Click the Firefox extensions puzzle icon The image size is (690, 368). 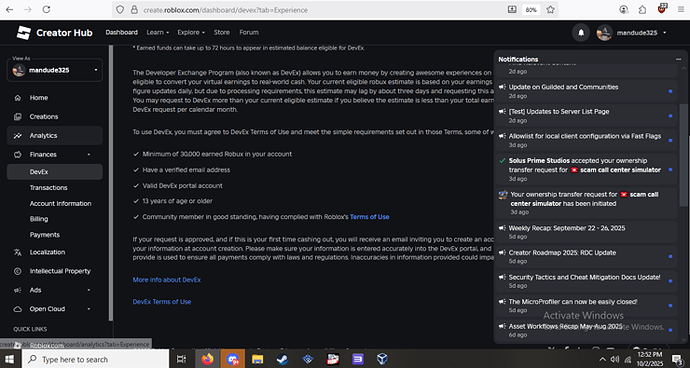pos(642,10)
